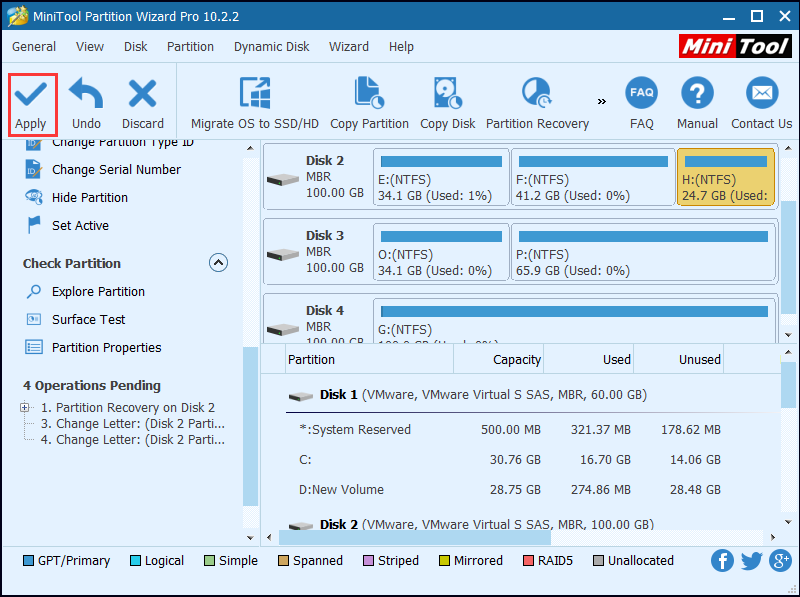Click Explore Partition action
The height and width of the screenshot is (597, 800).
[85, 291]
